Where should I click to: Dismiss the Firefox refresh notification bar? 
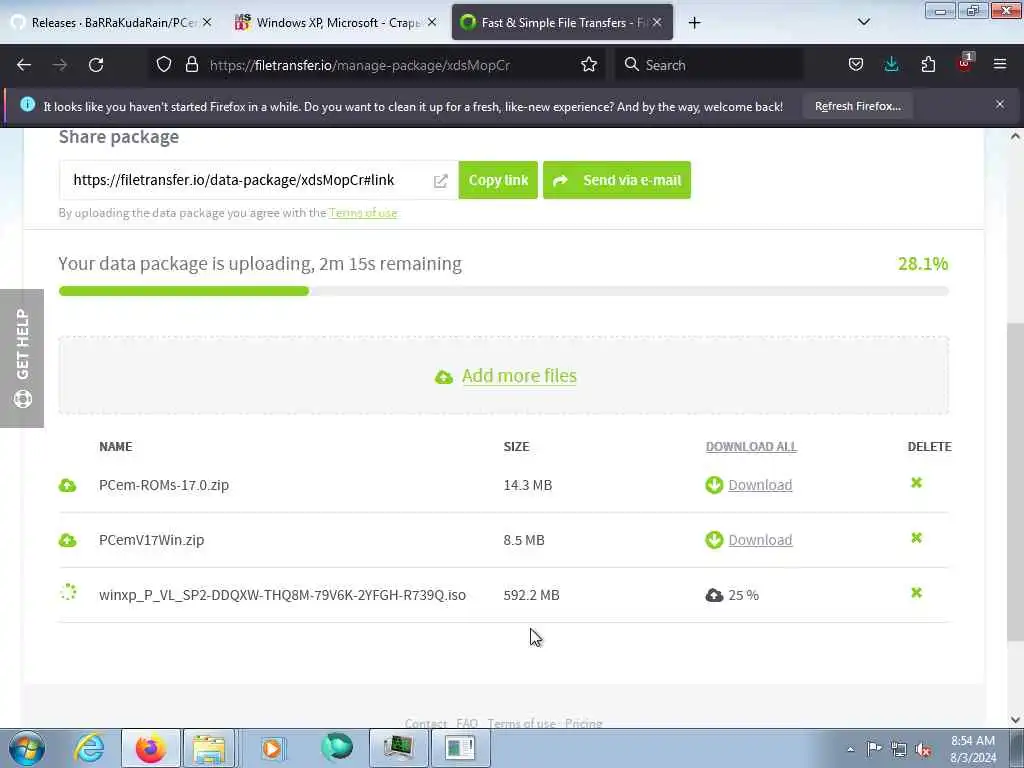coord(1000,104)
